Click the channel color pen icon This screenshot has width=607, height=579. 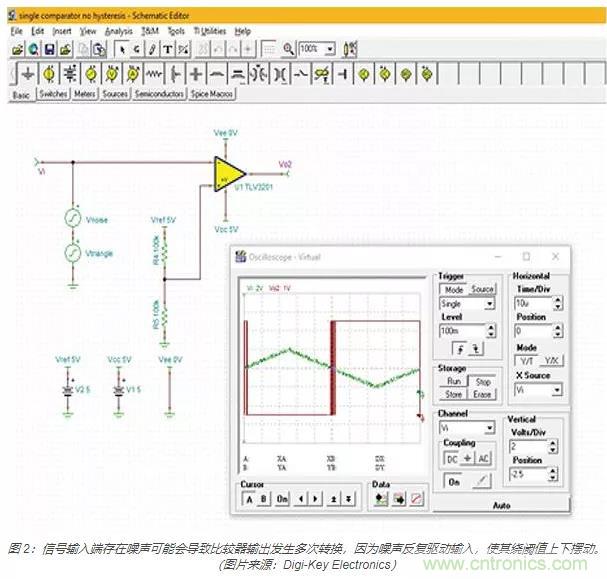tap(484, 481)
